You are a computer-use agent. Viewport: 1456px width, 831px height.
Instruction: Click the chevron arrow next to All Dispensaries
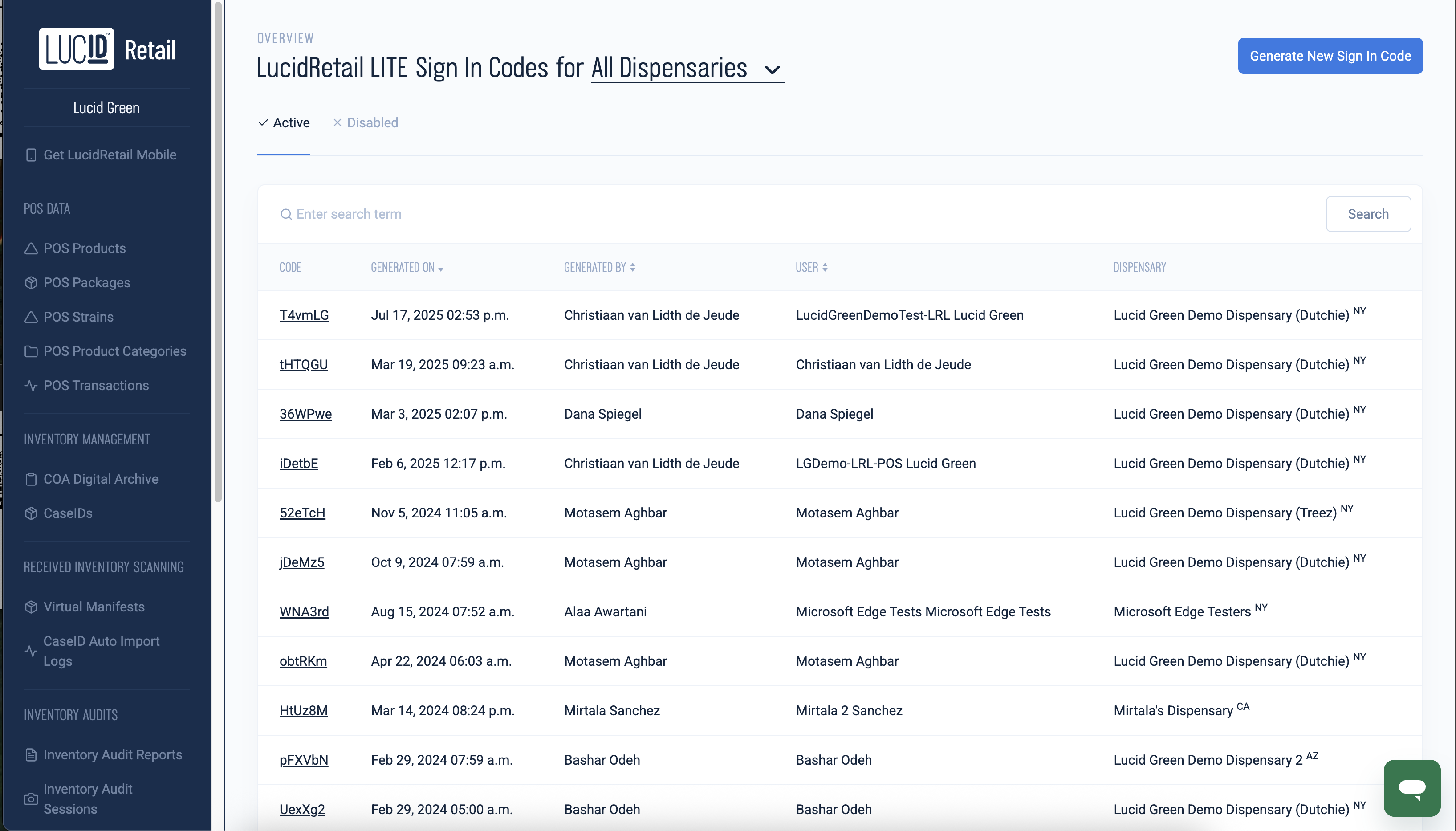[x=772, y=70]
